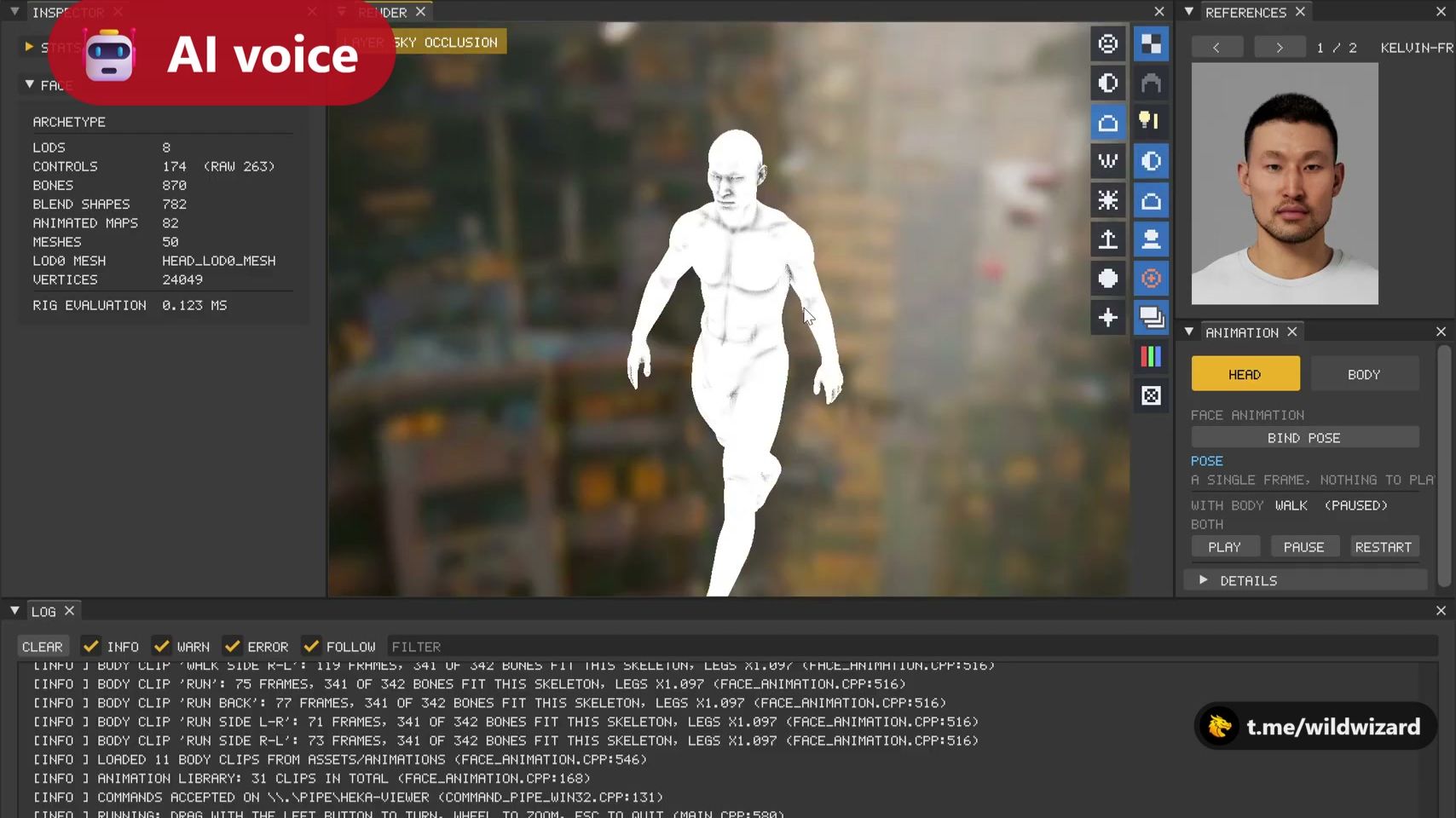The height and width of the screenshot is (818, 1456).
Task: Toggle the highlighted dome icon in left column
Action: pos(1107,123)
